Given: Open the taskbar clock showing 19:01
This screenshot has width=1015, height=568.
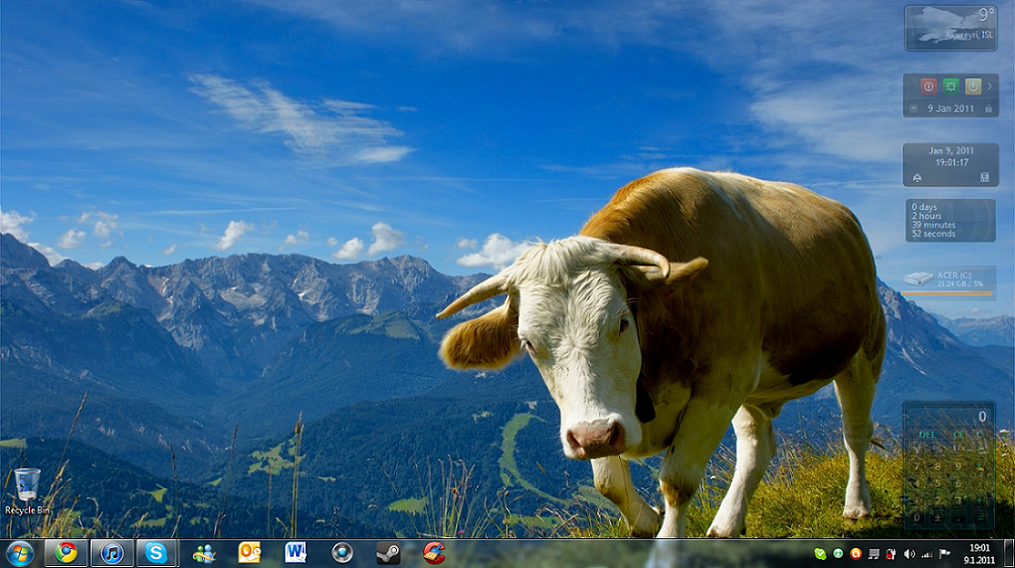Looking at the screenshot, I should [x=979, y=553].
